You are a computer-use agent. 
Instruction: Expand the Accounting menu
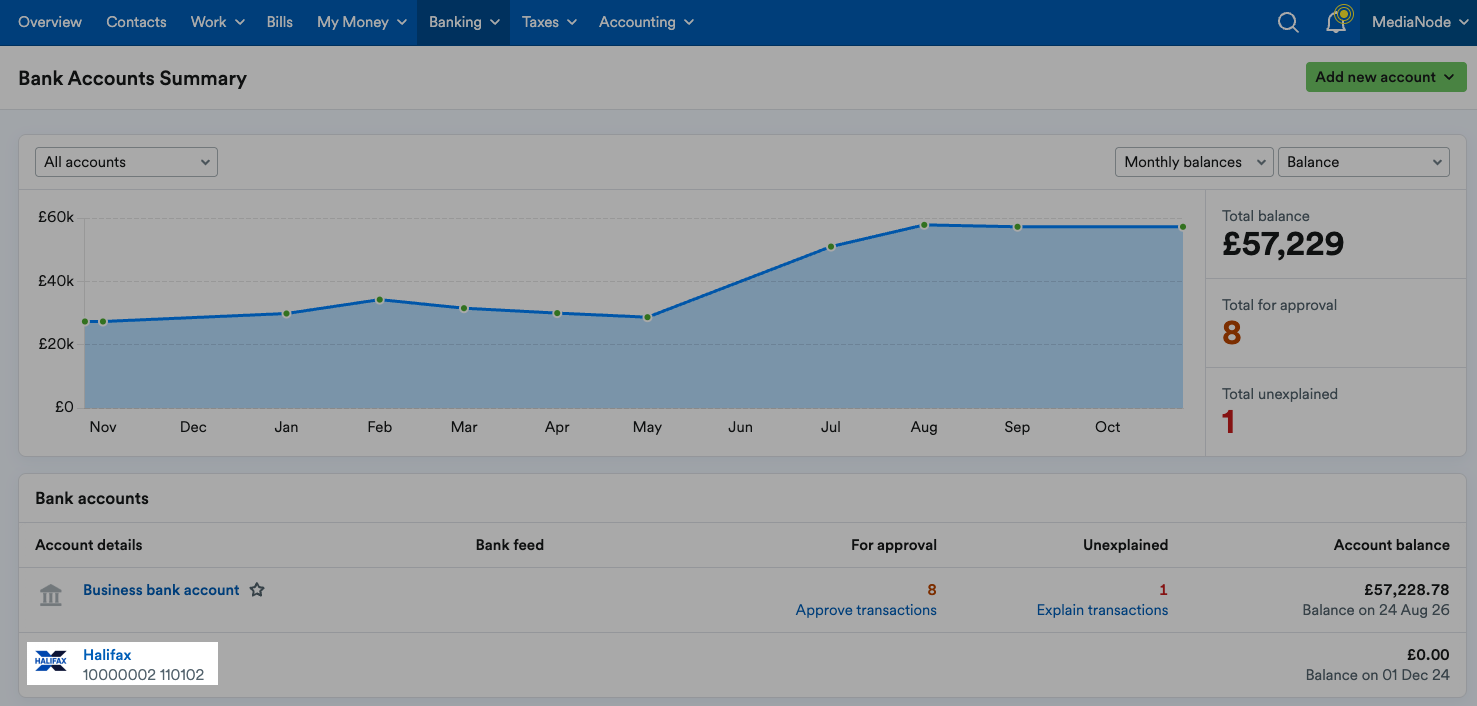[647, 22]
